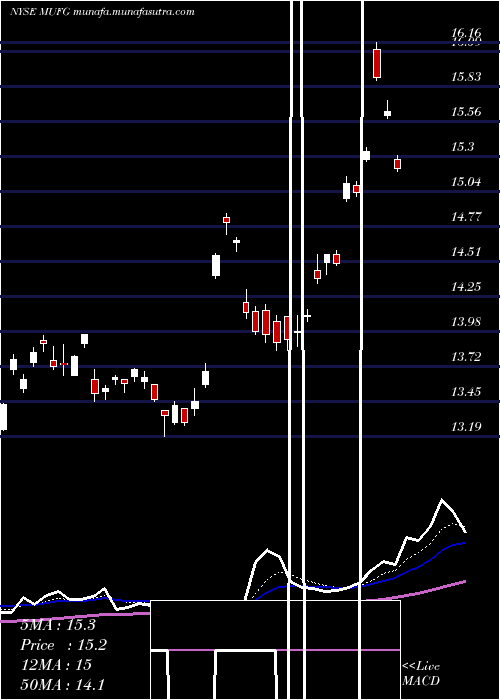Click the Price : 15.2 legend value
The image size is (500, 700).
point(64,645)
